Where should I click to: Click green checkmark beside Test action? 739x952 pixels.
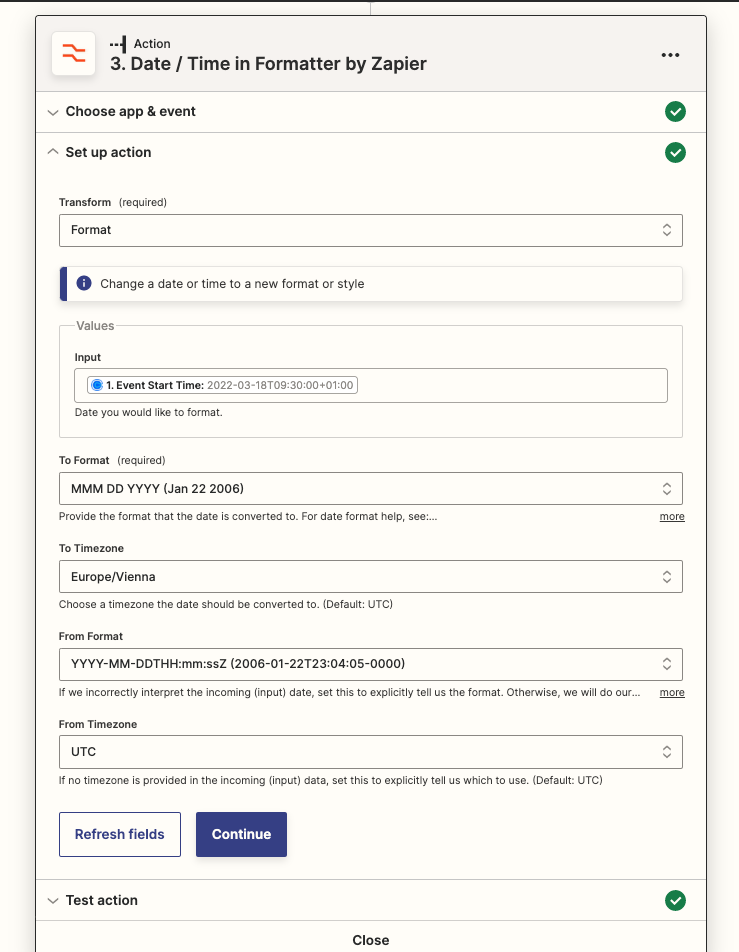(675, 900)
